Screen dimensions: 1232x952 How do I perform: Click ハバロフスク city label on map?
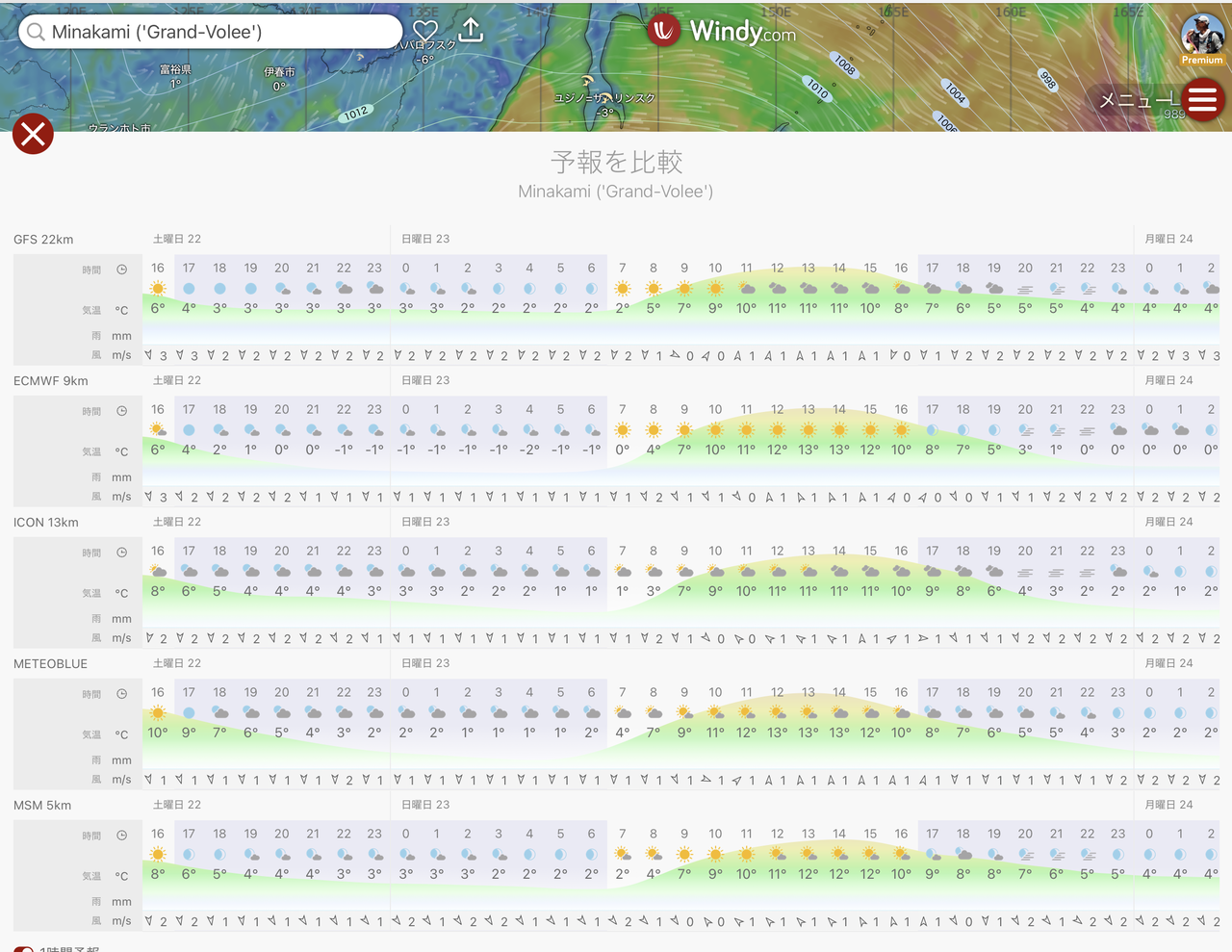click(x=425, y=45)
